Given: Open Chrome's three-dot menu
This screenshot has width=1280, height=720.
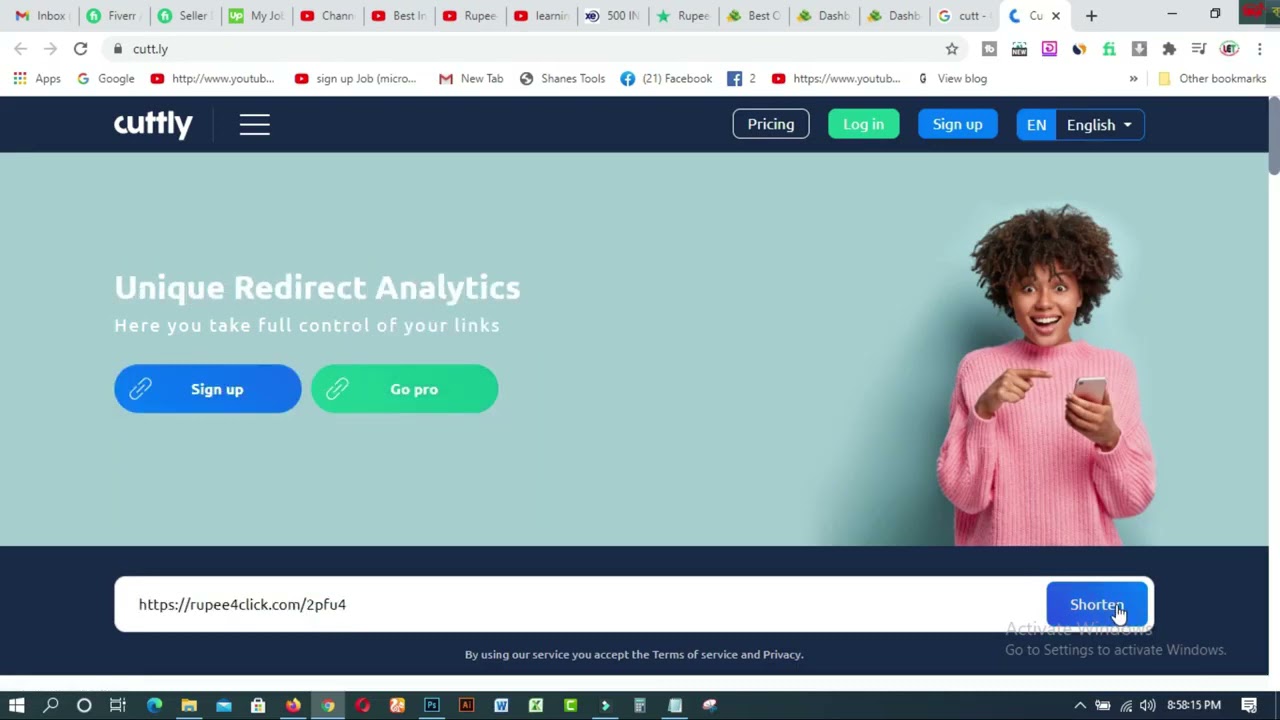Looking at the screenshot, I should coord(1259,48).
